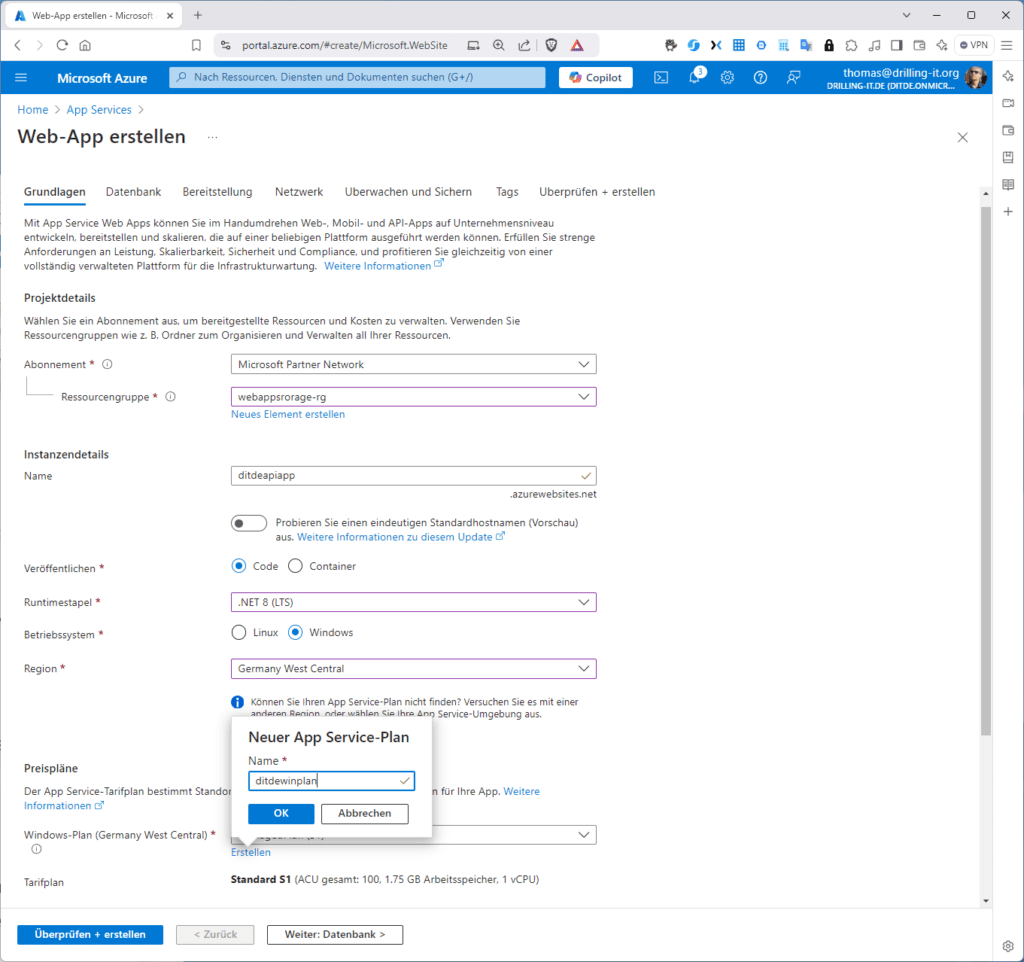Open the help question mark icon
This screenshot has width=1024, height=962.
(760, 78)
